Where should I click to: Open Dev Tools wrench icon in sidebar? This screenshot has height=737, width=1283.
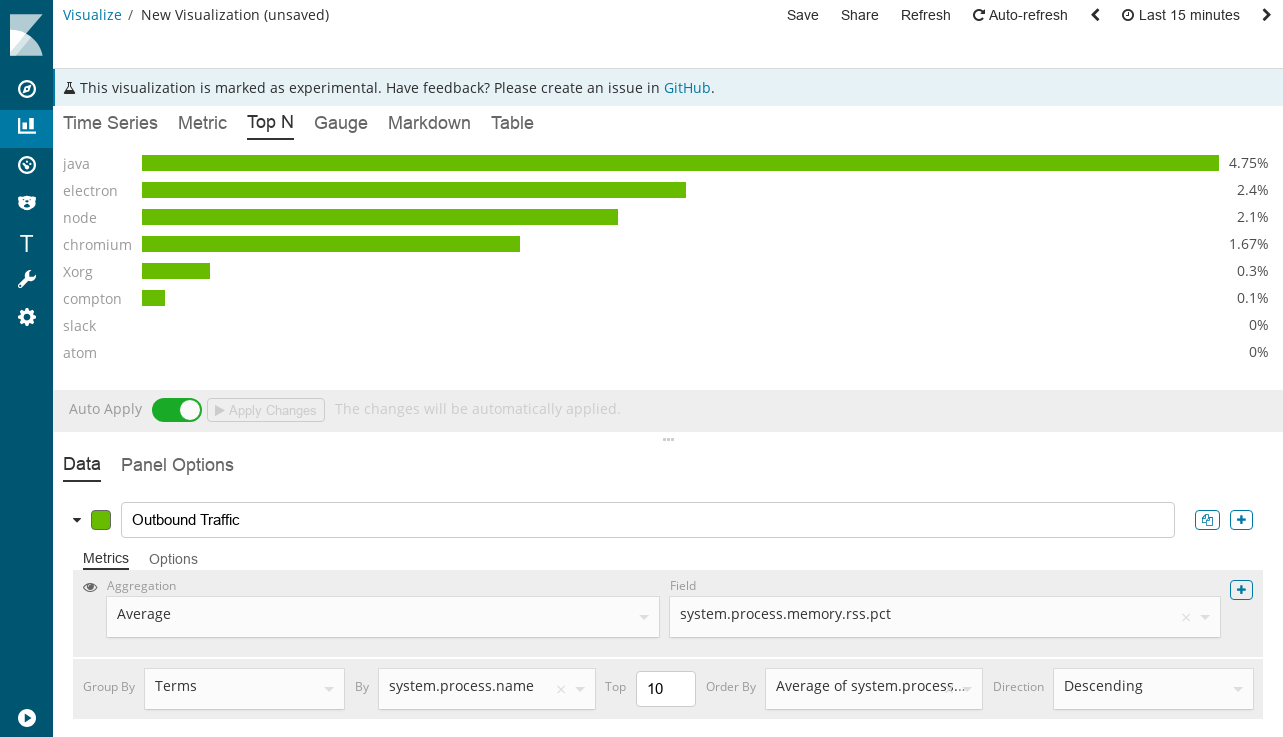(27, 279)
